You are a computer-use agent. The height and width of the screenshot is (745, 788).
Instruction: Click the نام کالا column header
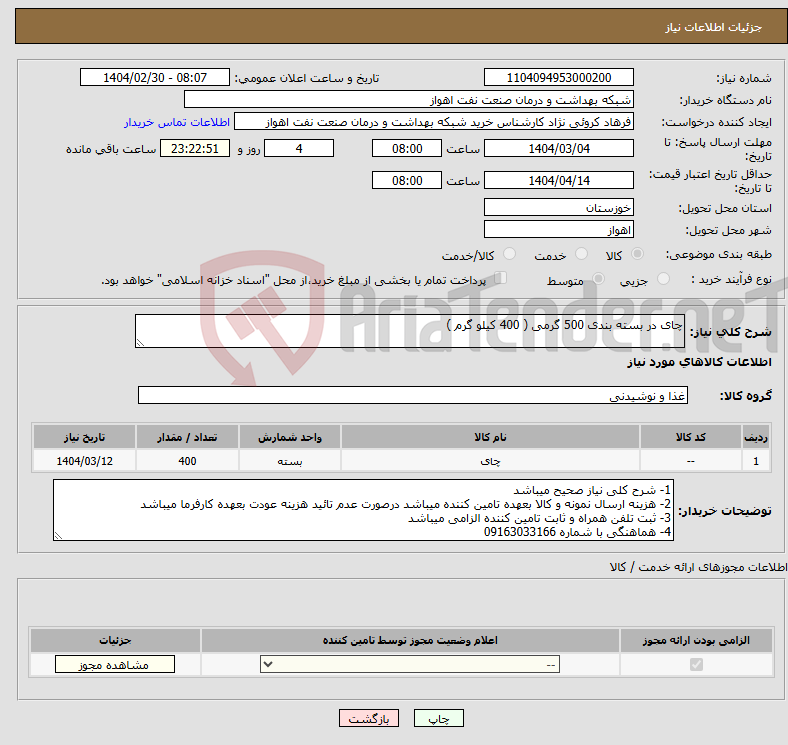490,437
